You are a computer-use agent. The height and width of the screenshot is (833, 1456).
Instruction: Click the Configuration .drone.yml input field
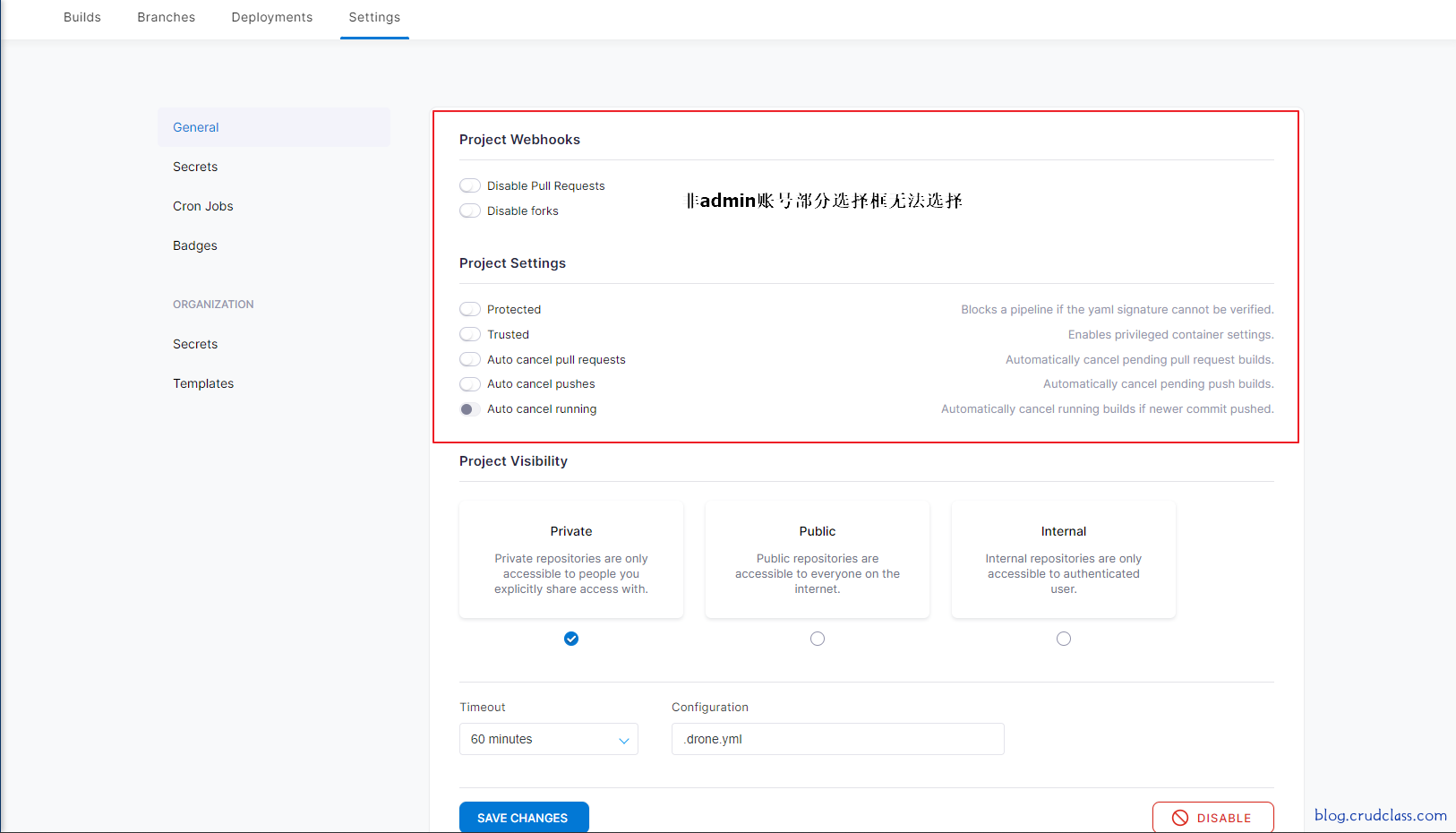[837, 739]
